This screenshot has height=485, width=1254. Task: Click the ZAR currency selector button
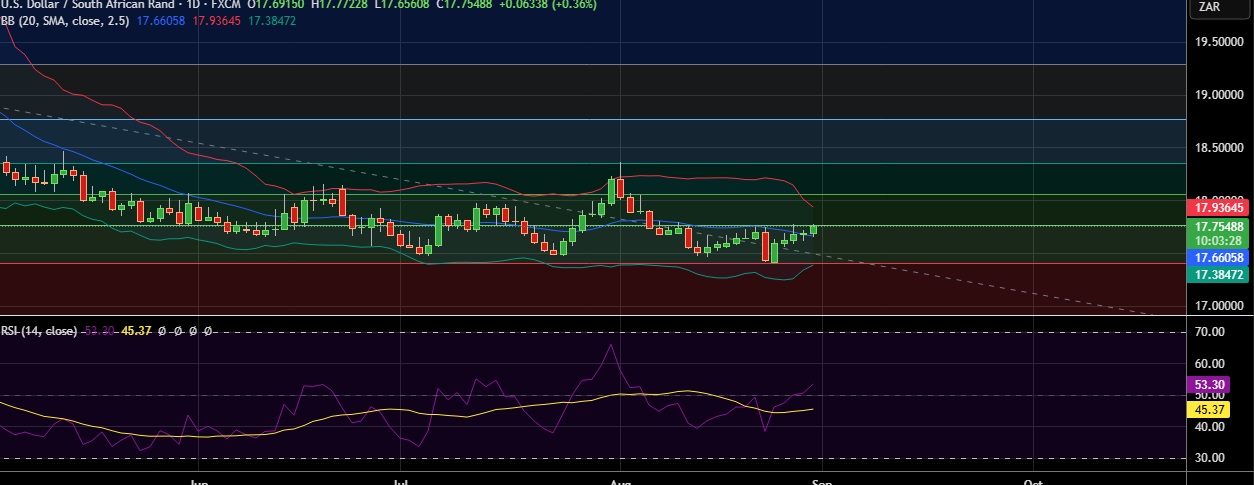point(1208,7)
